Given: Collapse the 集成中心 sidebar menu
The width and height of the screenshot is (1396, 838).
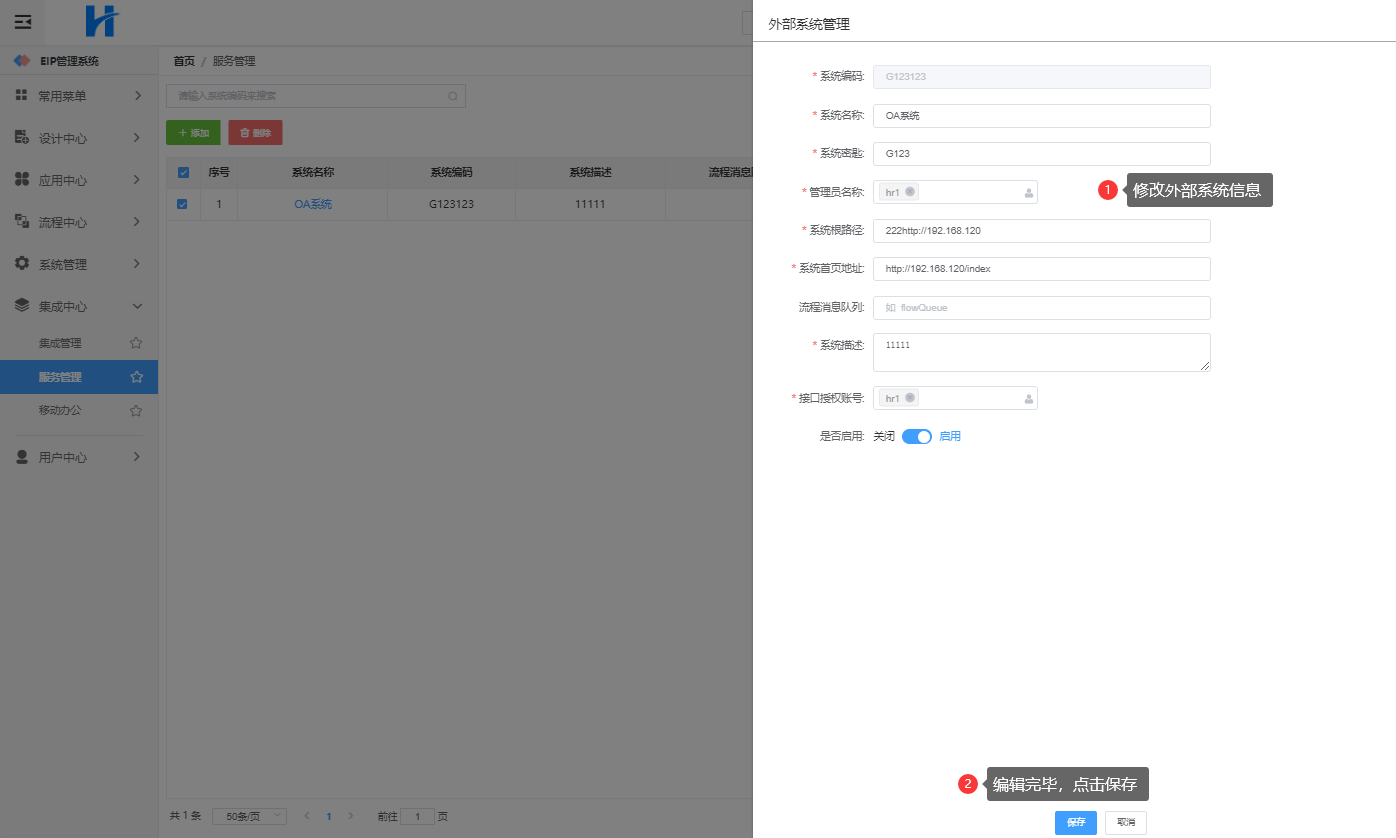Looking at the screenshot, I should pos(78,306).
